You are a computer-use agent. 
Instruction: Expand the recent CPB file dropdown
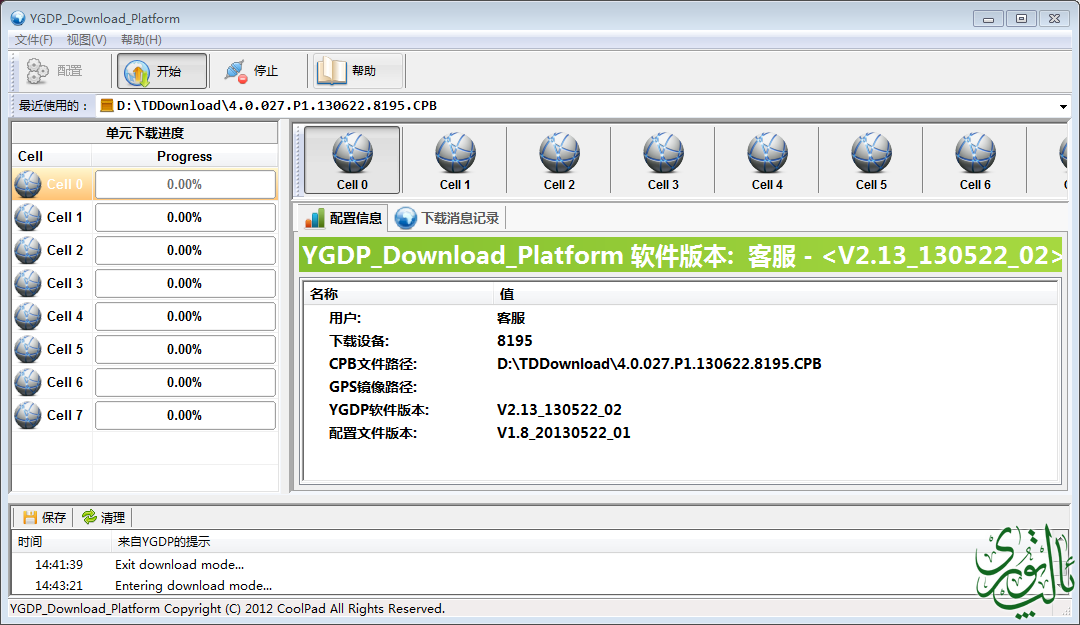(1063, 106)
